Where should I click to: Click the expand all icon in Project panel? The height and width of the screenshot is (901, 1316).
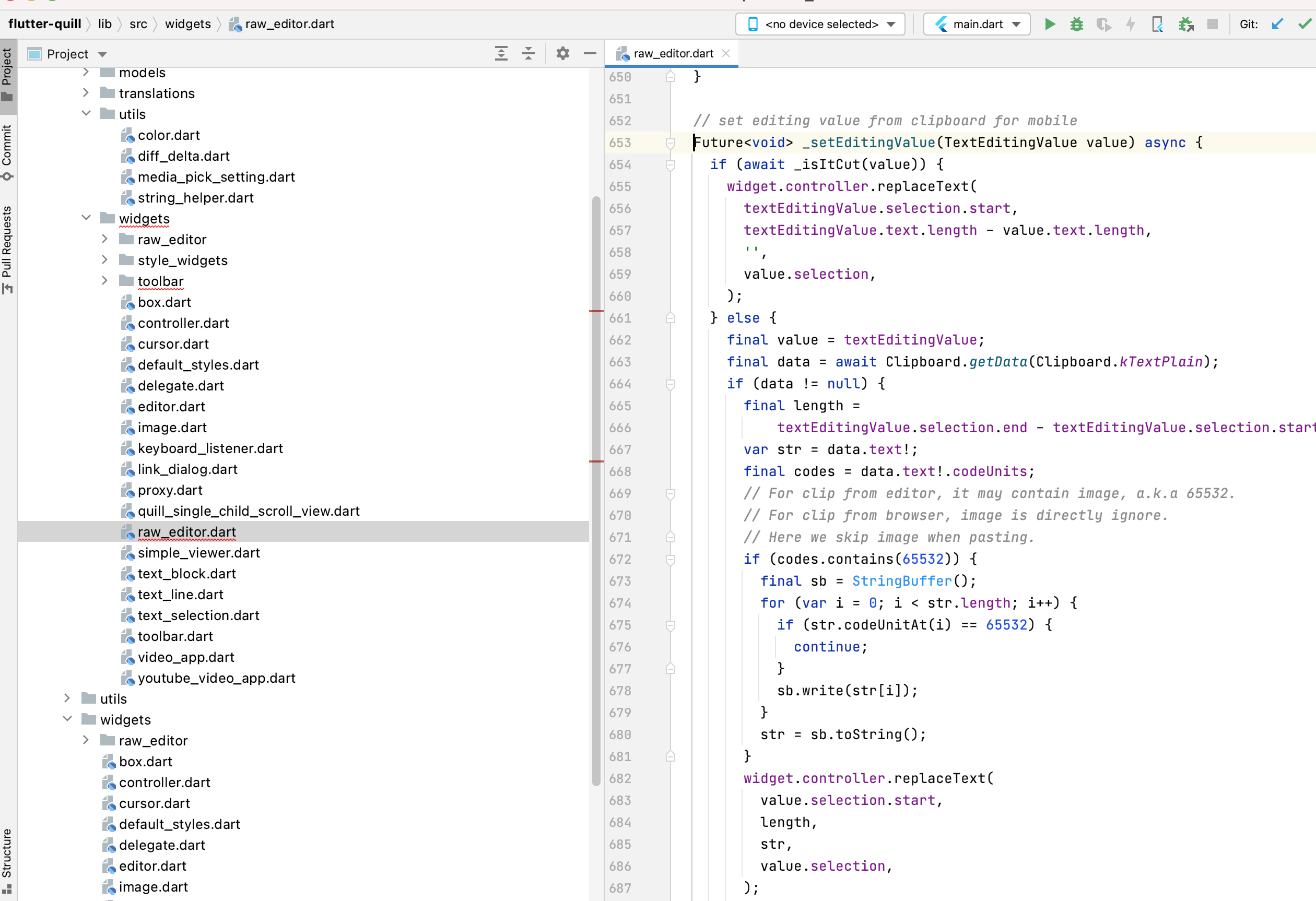(501, 54)
